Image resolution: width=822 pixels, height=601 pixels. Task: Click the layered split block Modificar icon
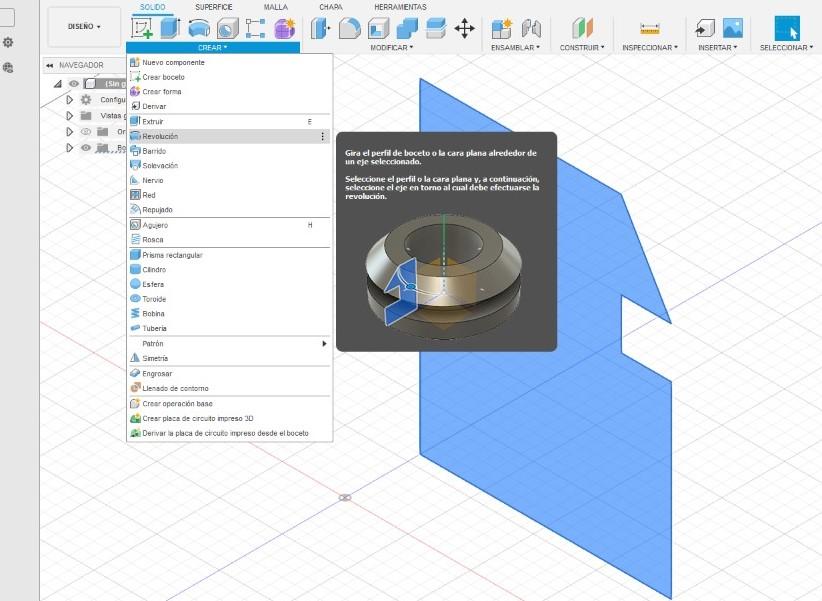[x=436, y=28]
